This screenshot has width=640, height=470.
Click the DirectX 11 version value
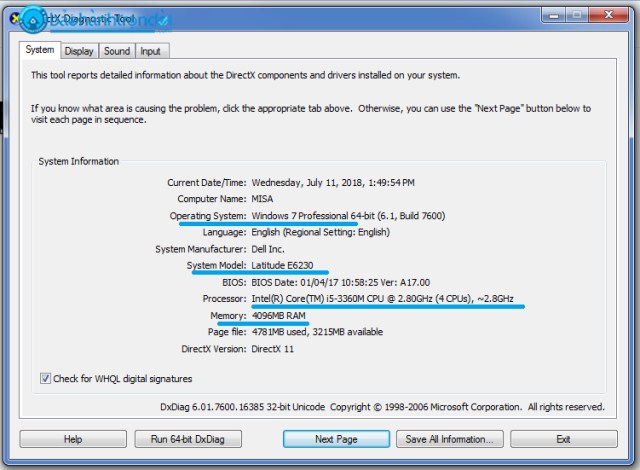[x=272, y=349]
